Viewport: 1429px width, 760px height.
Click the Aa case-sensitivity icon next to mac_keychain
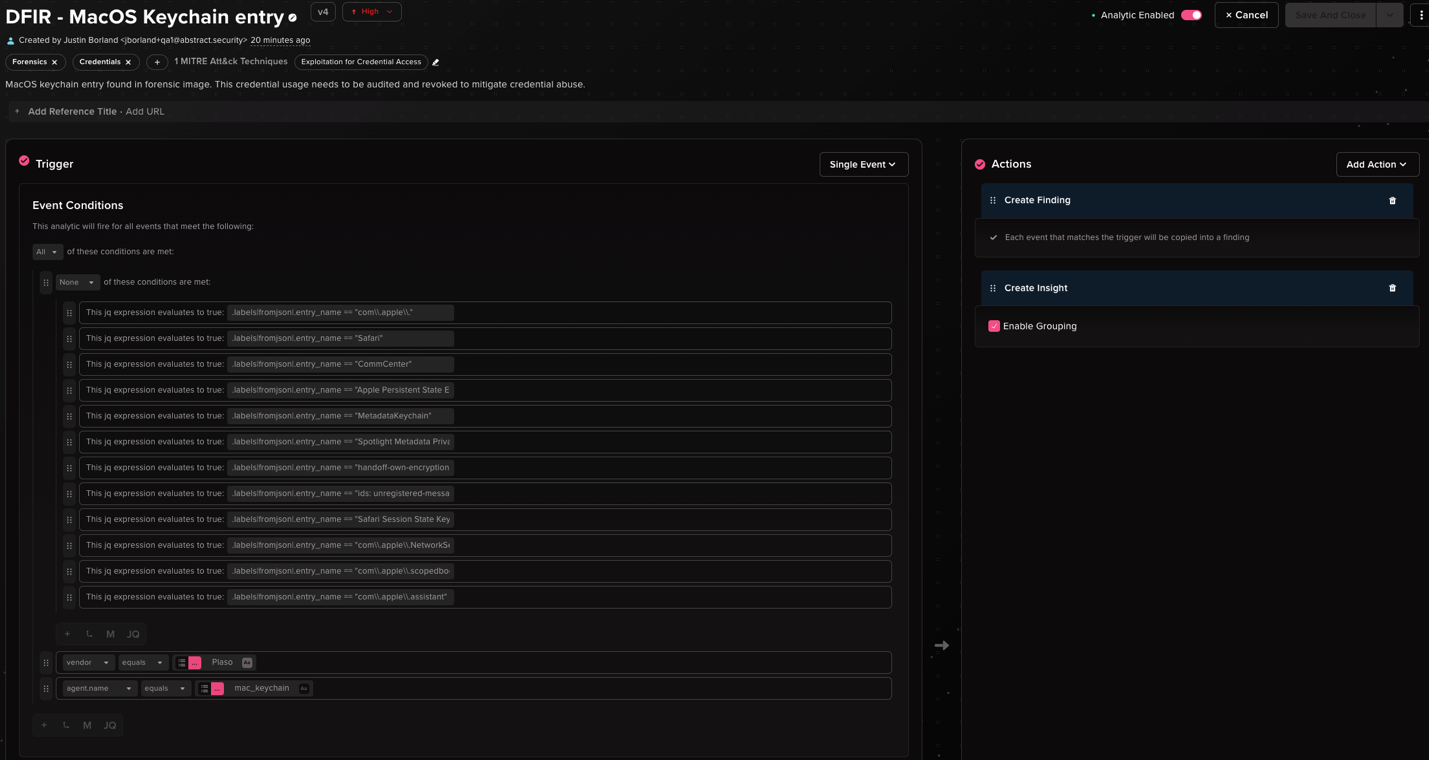pos(304,688)
